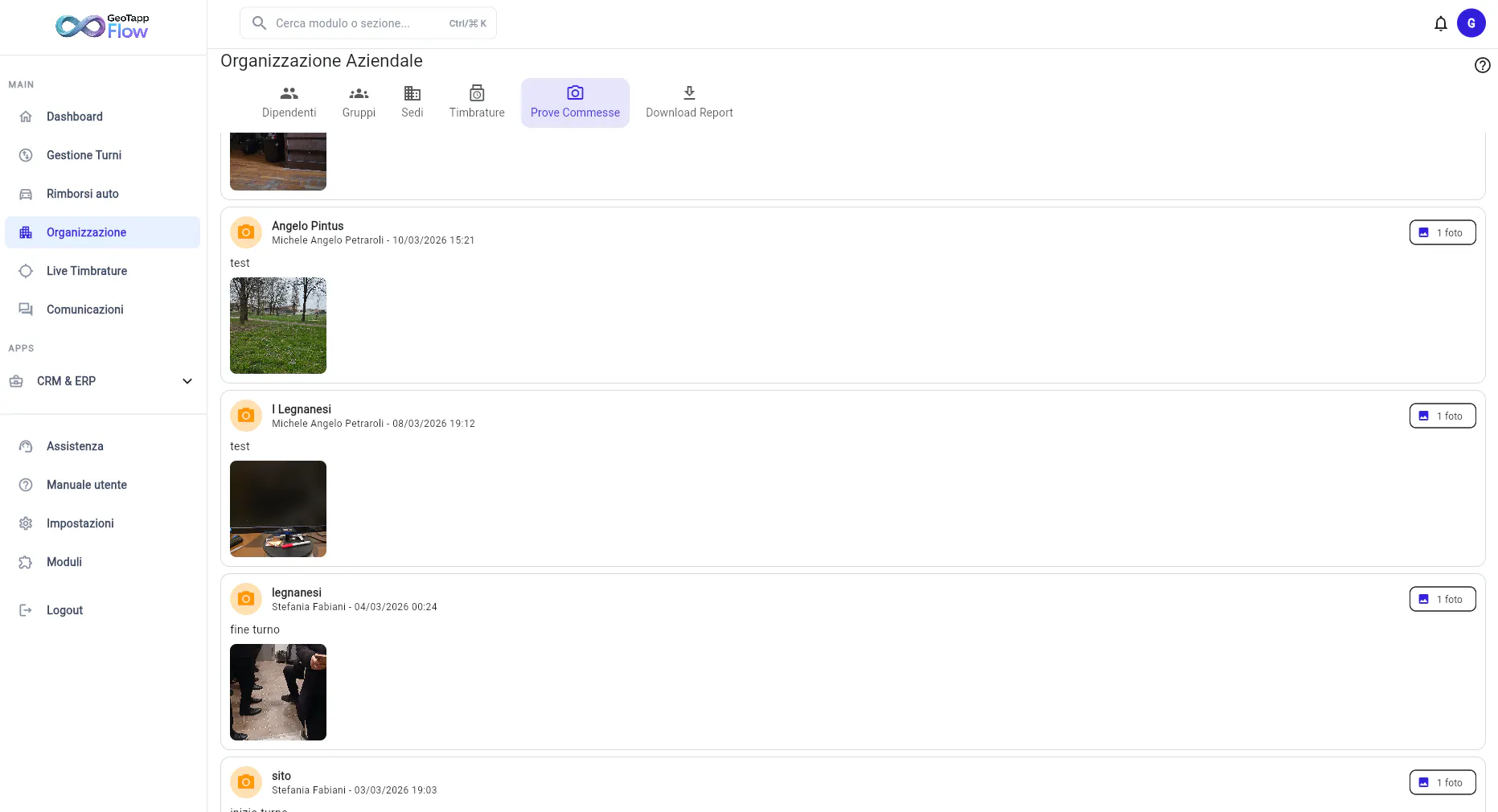The width and height of the screenshot is (1498, 812).
Task: Click the 'Organizzazione Aziendale' page heading
Action: 321,61
